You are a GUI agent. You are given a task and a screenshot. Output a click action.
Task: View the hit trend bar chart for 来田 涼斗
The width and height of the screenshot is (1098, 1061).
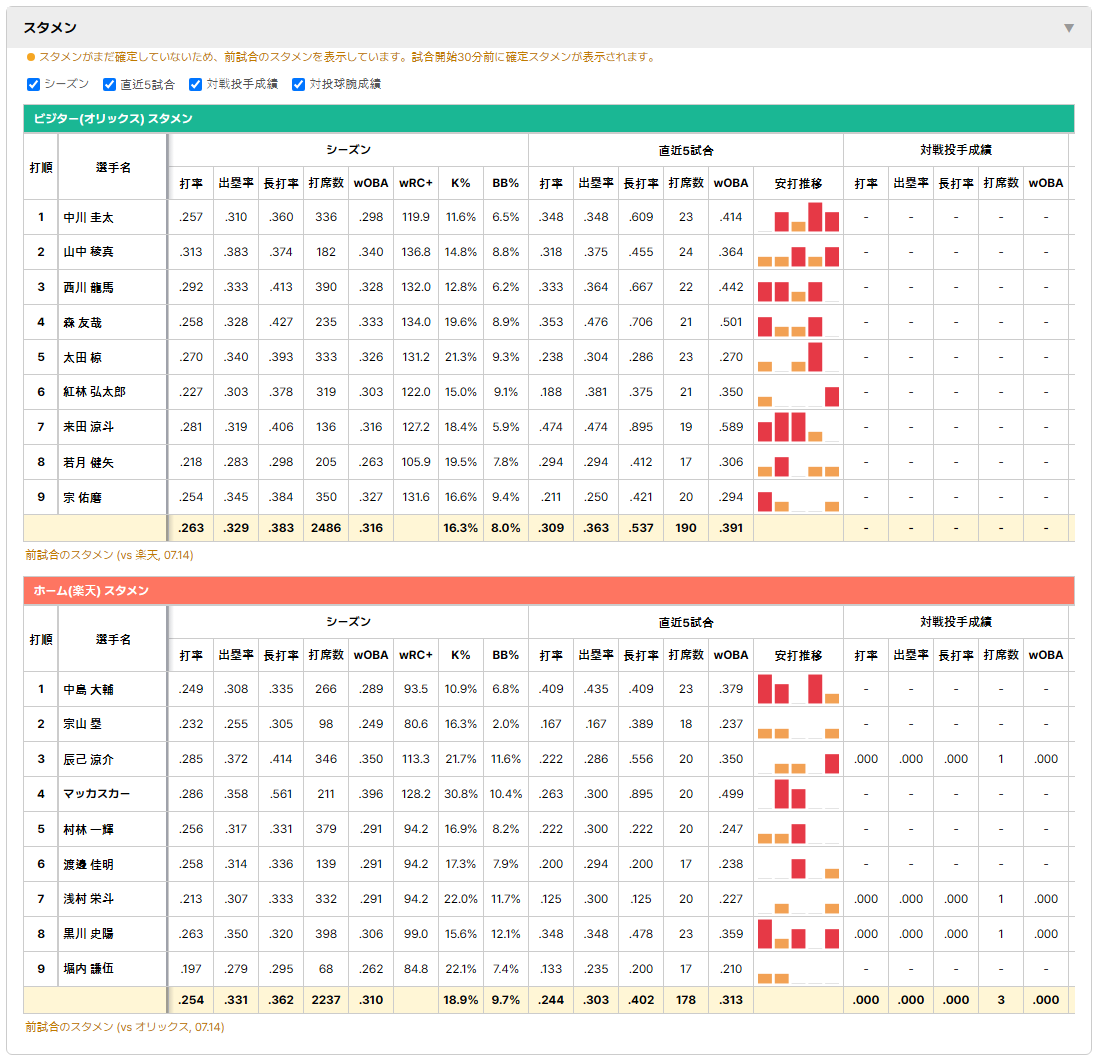(x=798, y=427)
